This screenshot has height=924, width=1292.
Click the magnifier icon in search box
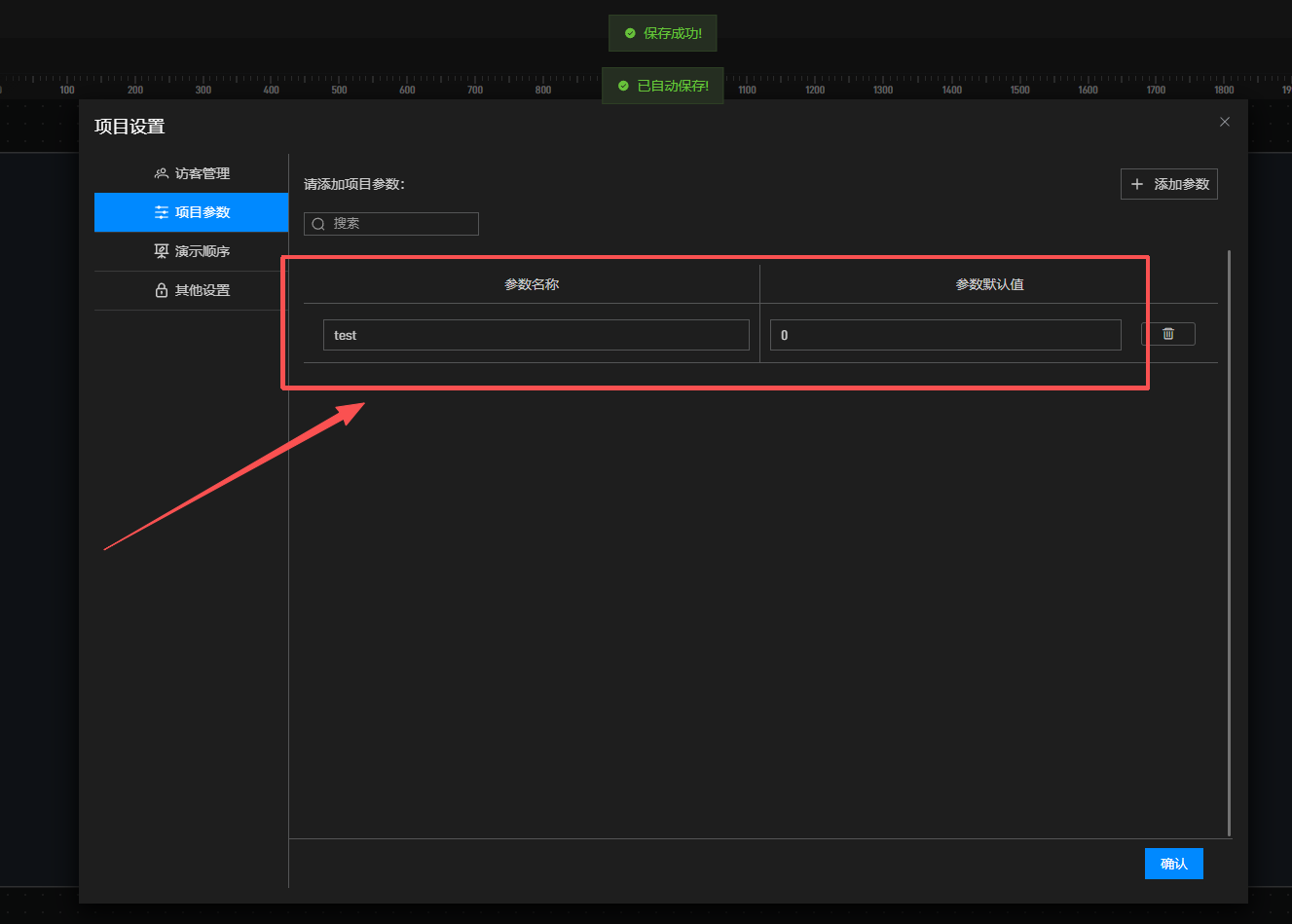[318, 224]
